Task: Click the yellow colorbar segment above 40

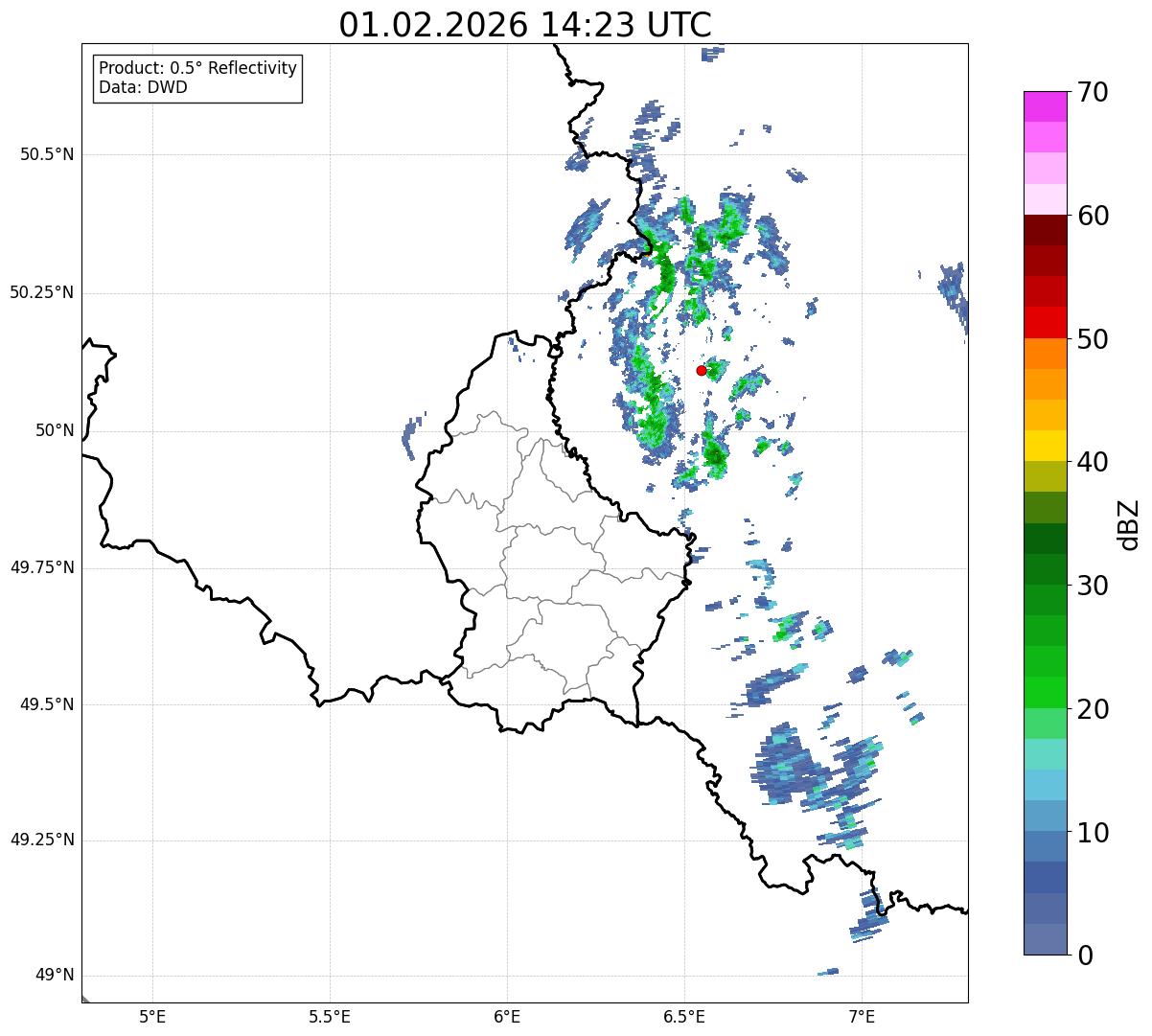Action: [1046, 446]
